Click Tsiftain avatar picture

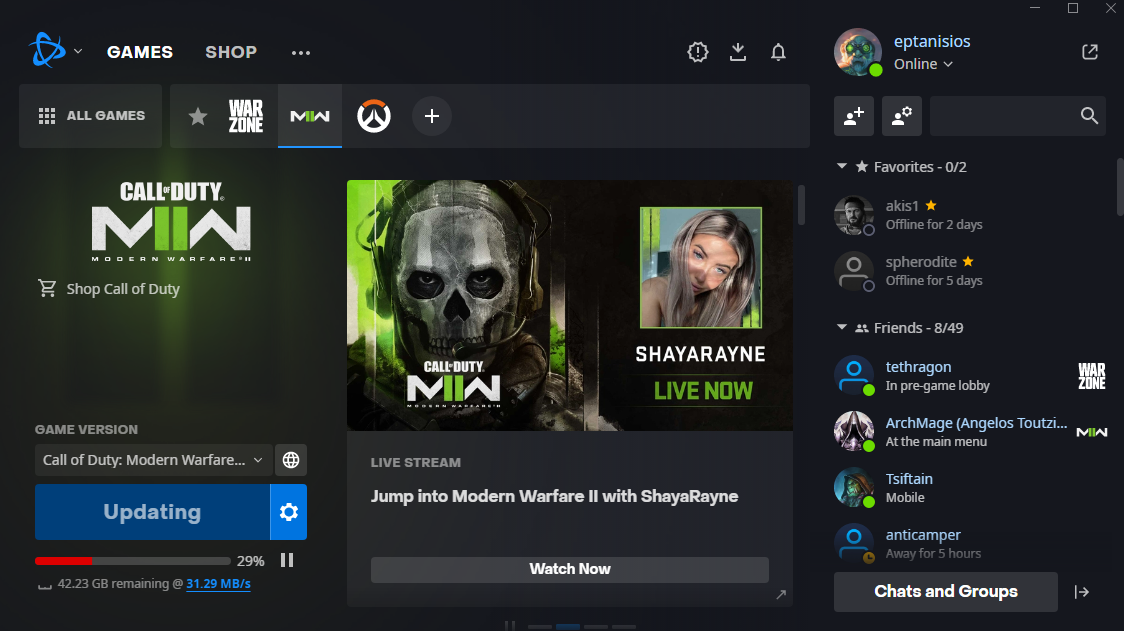point(854,487)
